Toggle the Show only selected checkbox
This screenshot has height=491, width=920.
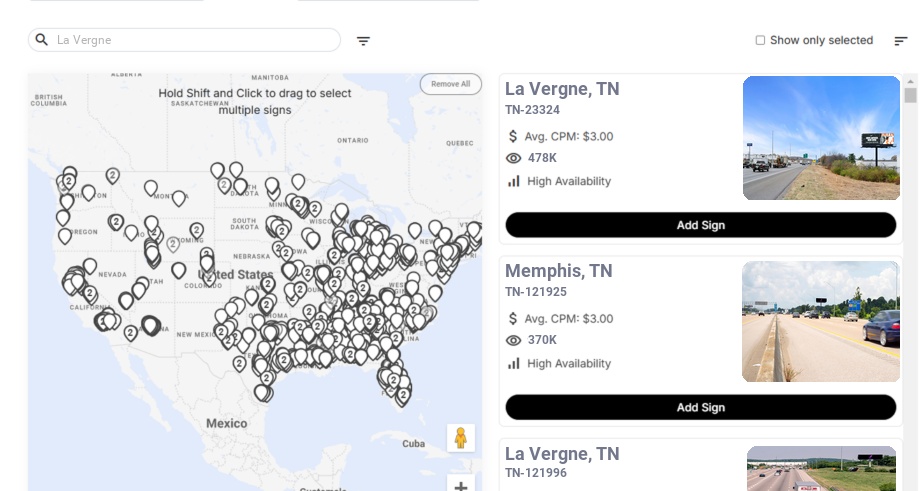[760, 41]
